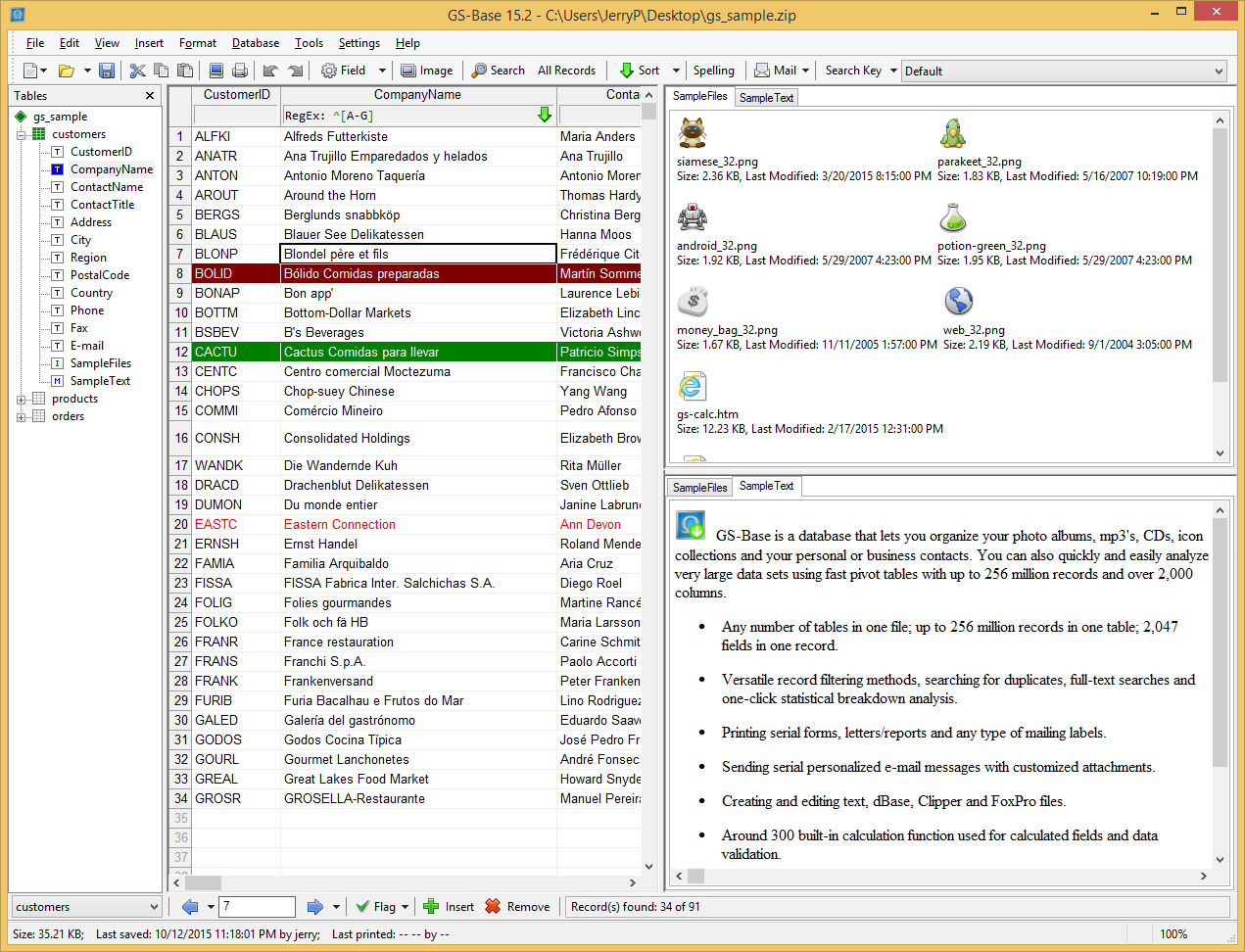Open the Insert menu

[149, 43]
